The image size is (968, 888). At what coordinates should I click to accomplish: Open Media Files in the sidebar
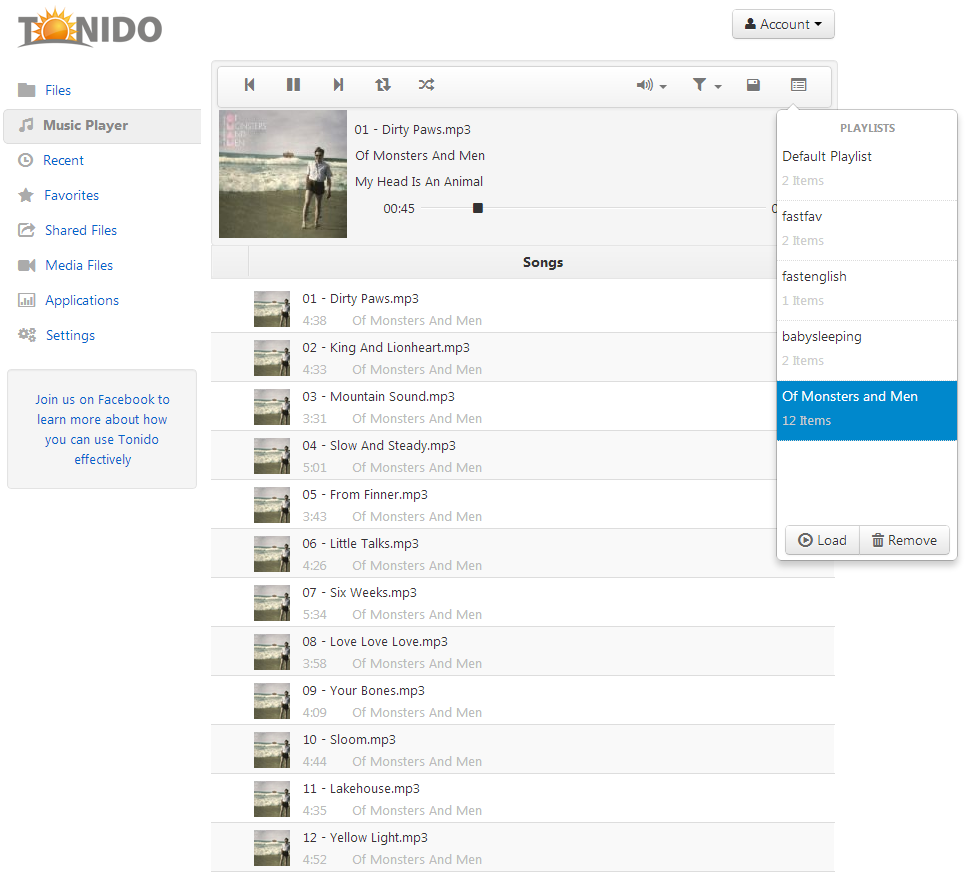(78, 266)
